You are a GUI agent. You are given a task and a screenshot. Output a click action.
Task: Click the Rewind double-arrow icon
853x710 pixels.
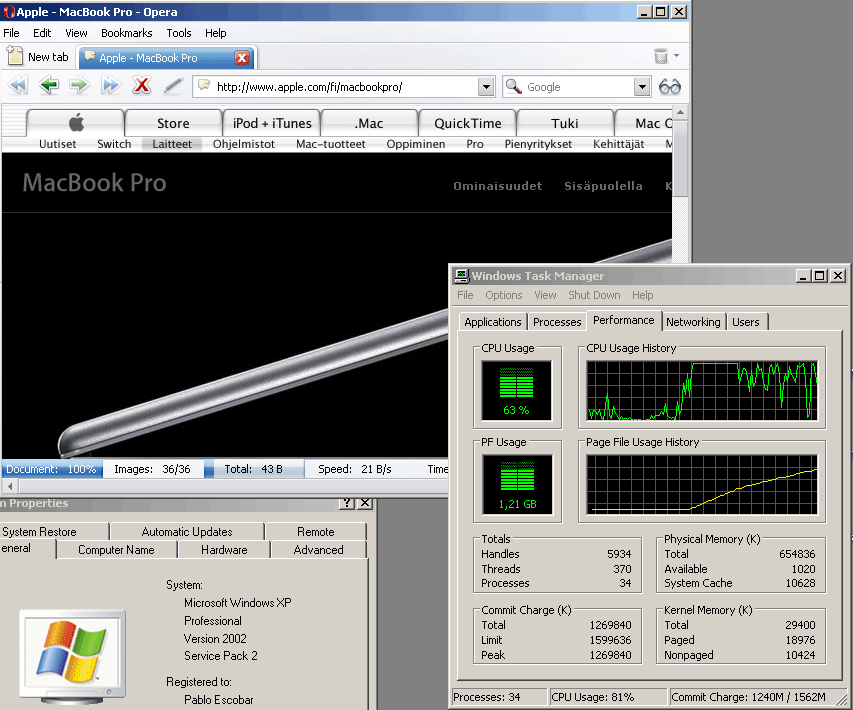17,86
